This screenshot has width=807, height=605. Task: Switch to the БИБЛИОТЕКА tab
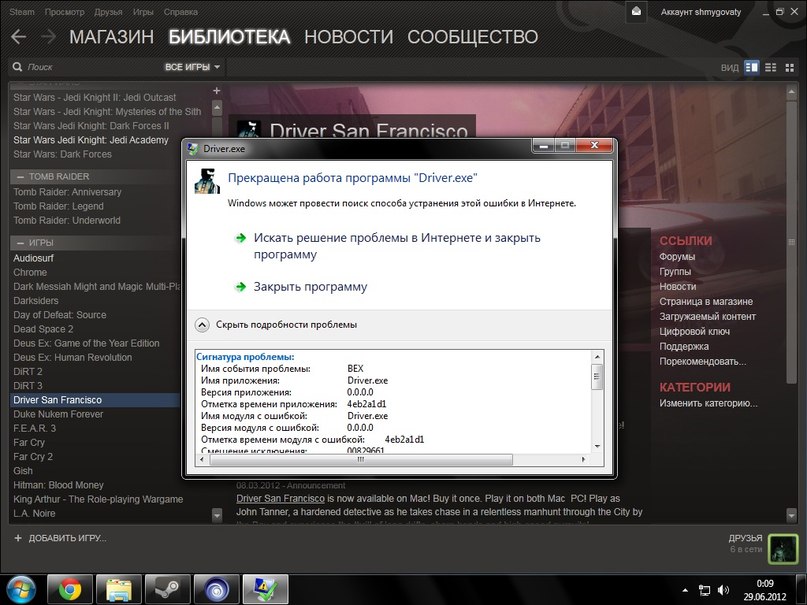pyautogui.click(x=229, y=37)
